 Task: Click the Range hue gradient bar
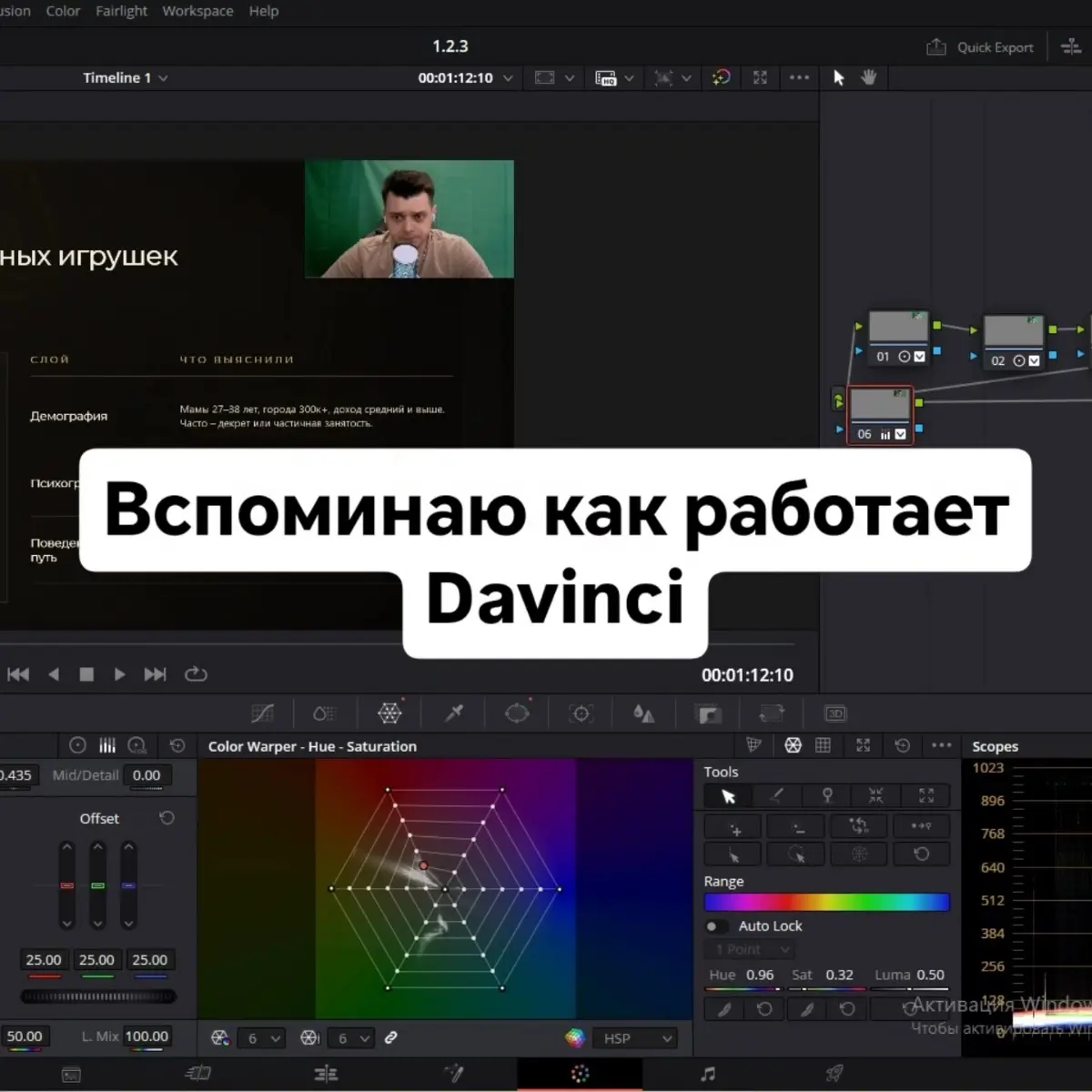click(826, 902)
